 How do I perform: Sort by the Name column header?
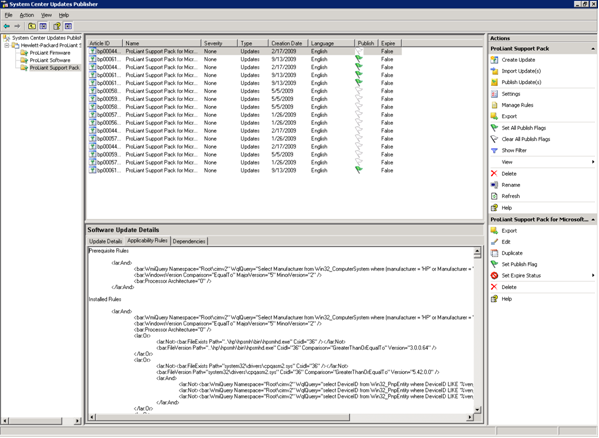click(x=162, y=43)
